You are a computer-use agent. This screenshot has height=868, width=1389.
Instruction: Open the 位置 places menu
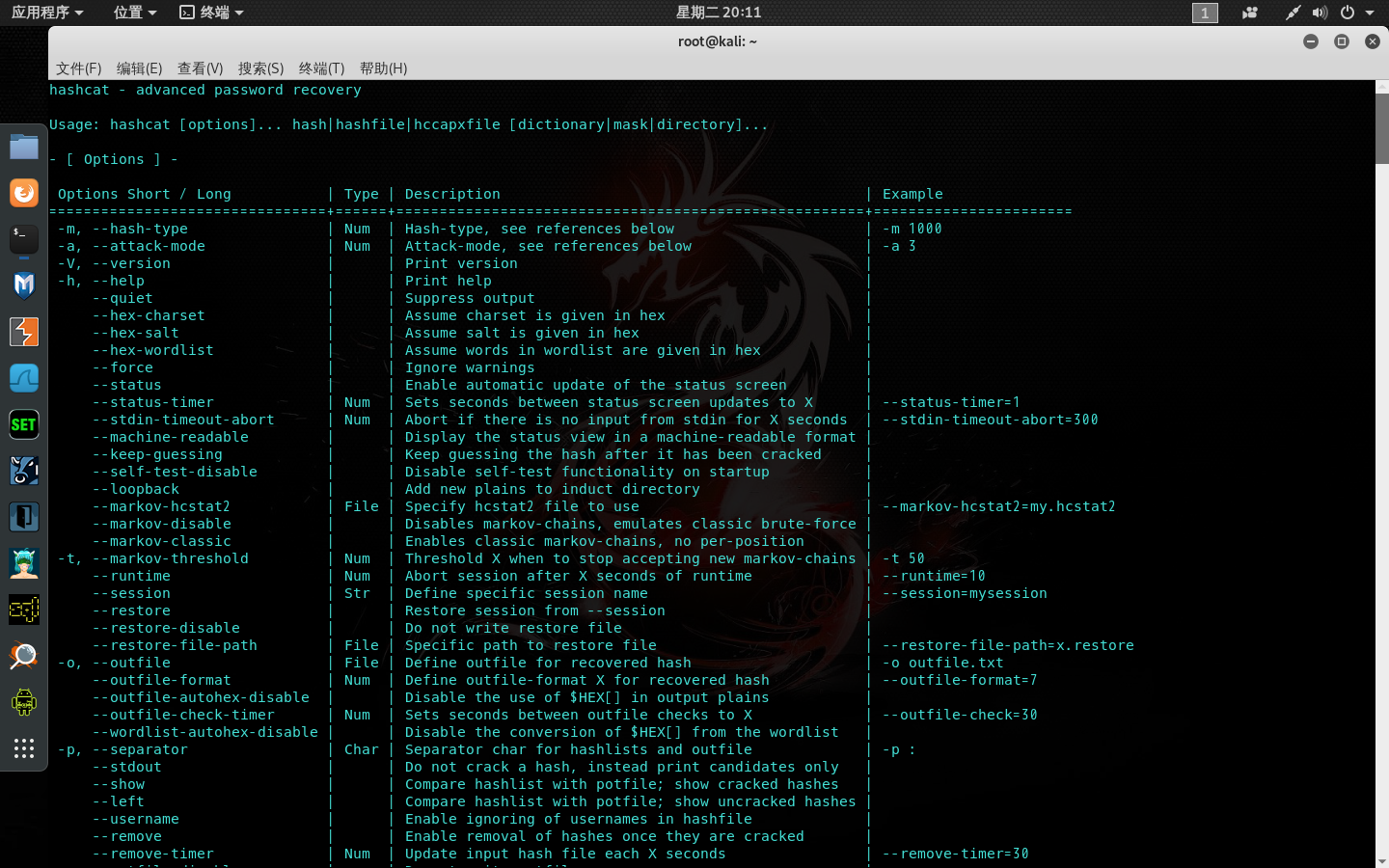(x=134, y=13)
